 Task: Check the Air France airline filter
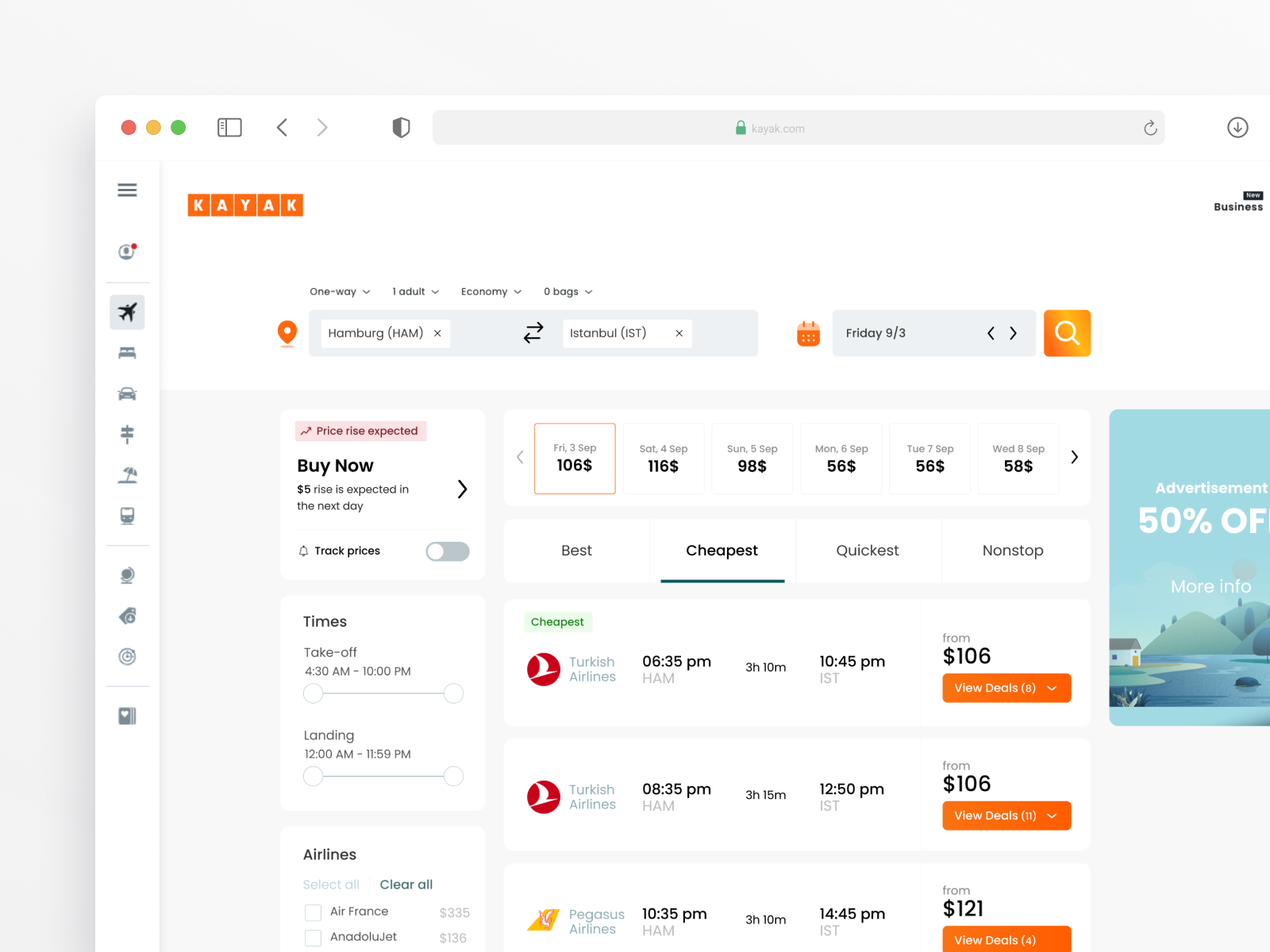(314, 912)
